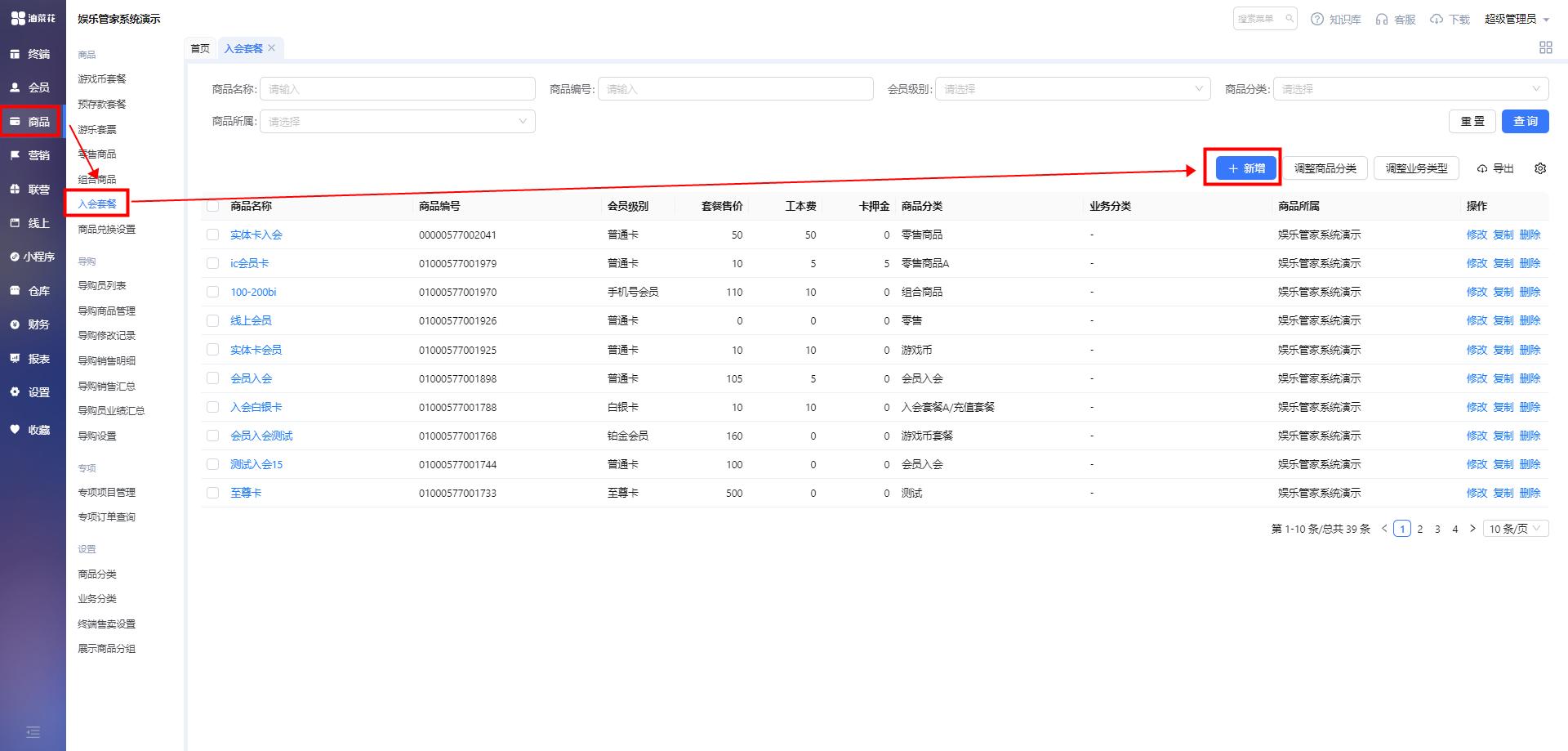Click 复制 for ic会员卡 row

pos(1503,263)
